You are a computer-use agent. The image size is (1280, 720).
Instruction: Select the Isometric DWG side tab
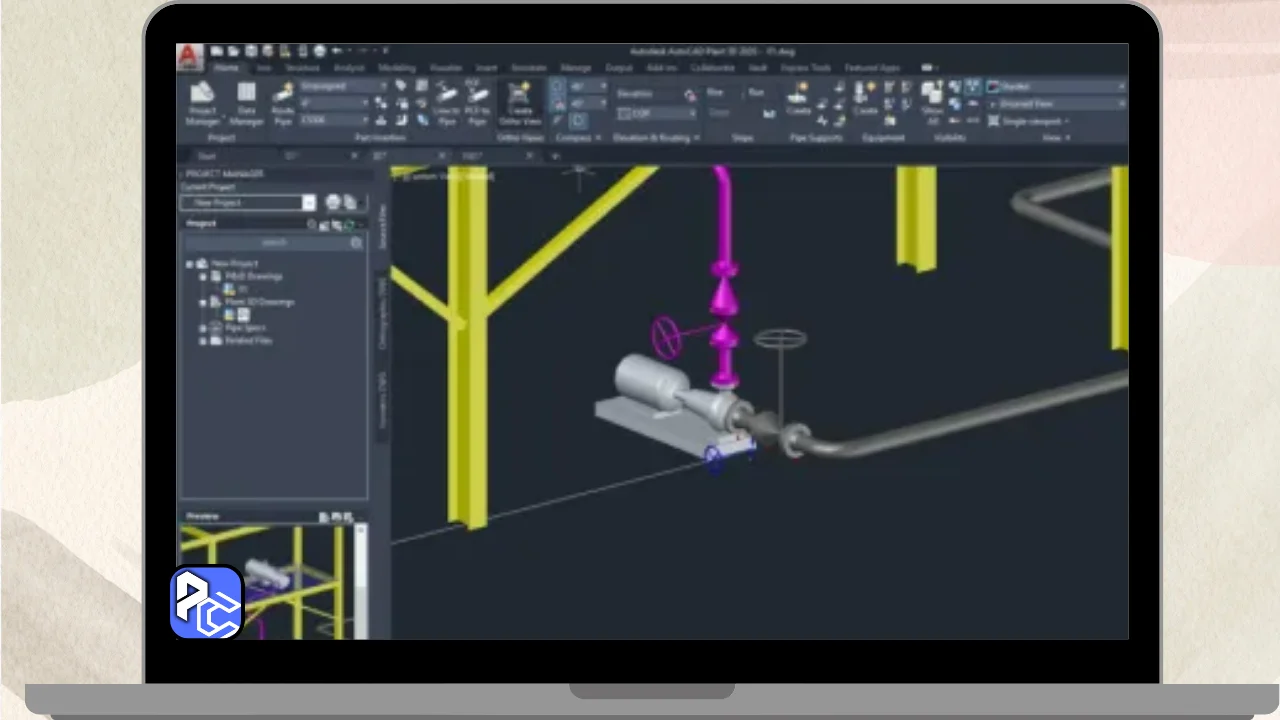[381, 399]
